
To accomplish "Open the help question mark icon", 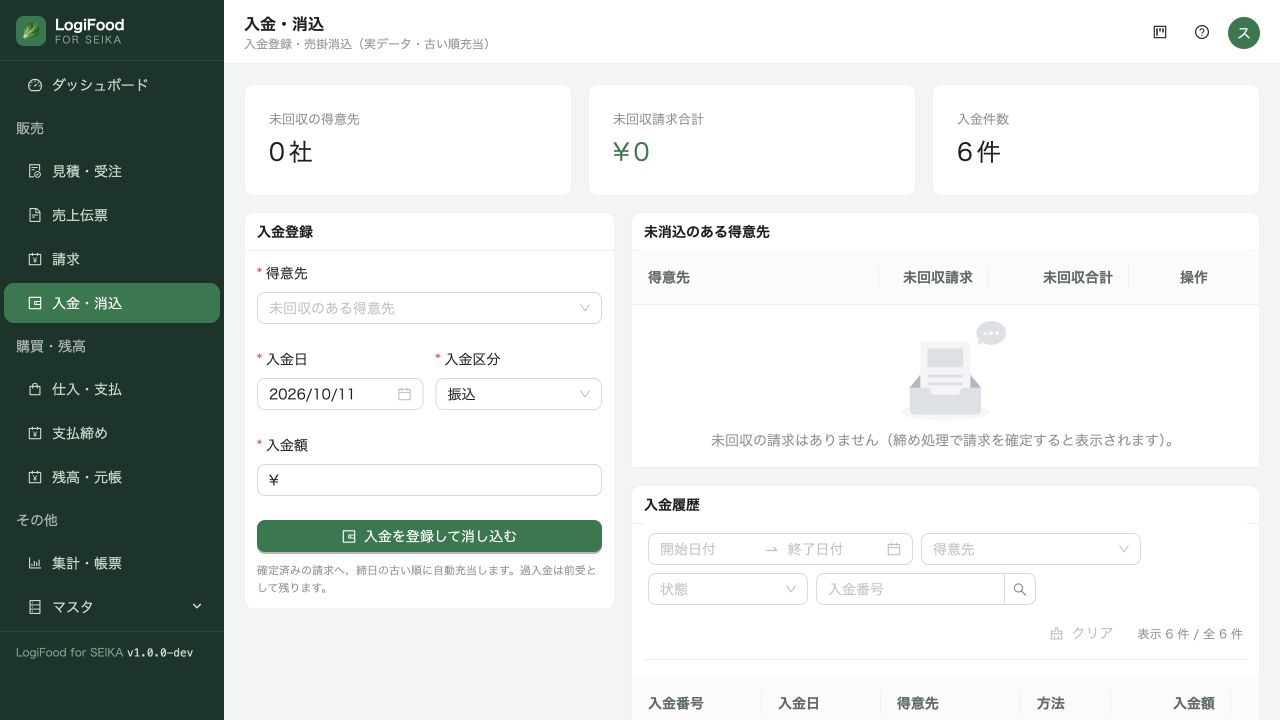I will (1202, 32).
